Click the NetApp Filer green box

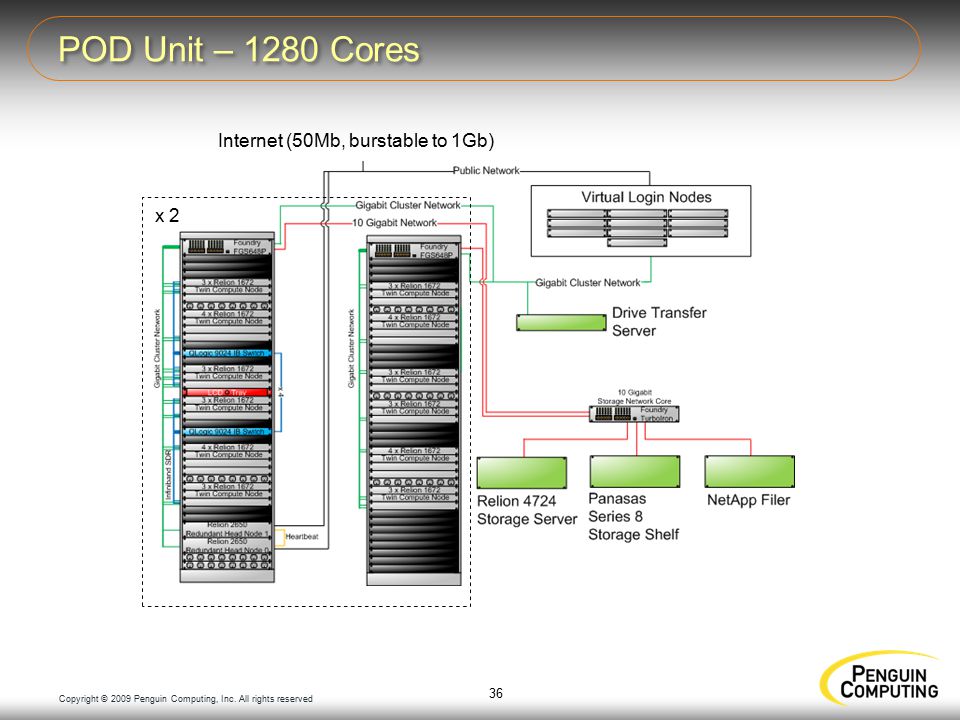749,471
